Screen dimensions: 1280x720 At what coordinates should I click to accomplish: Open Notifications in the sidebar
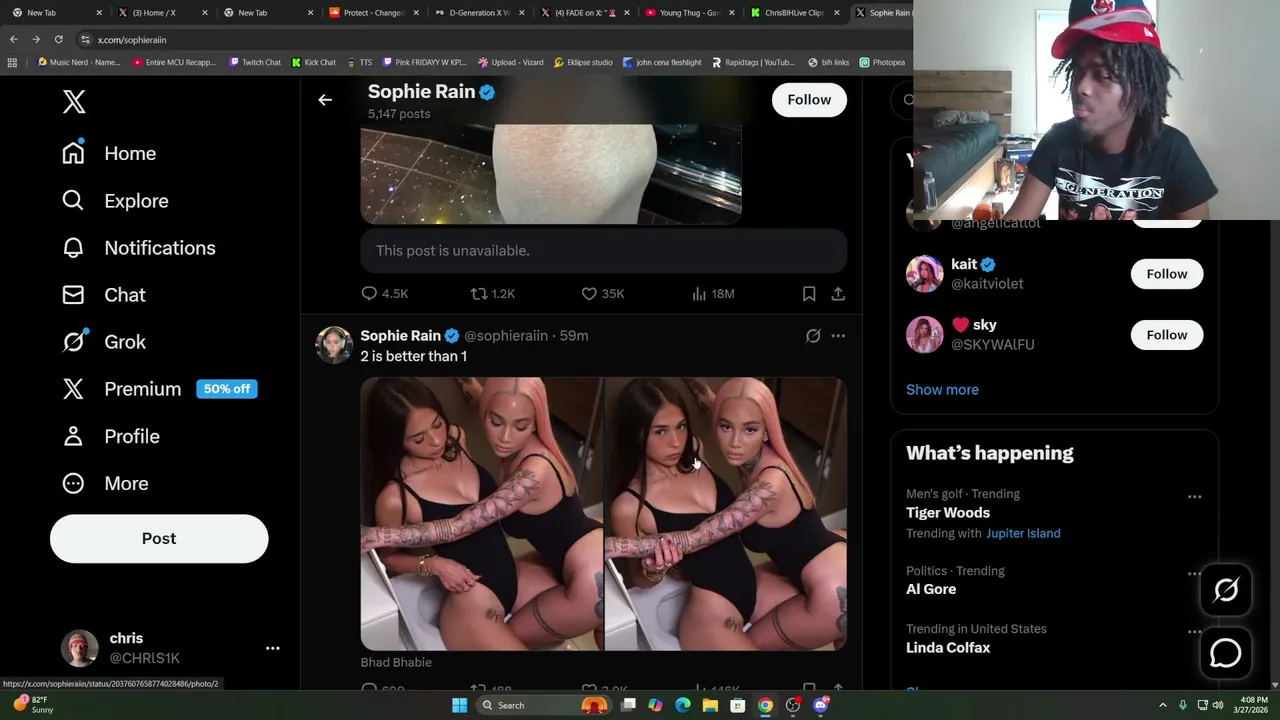coord(138,248)
